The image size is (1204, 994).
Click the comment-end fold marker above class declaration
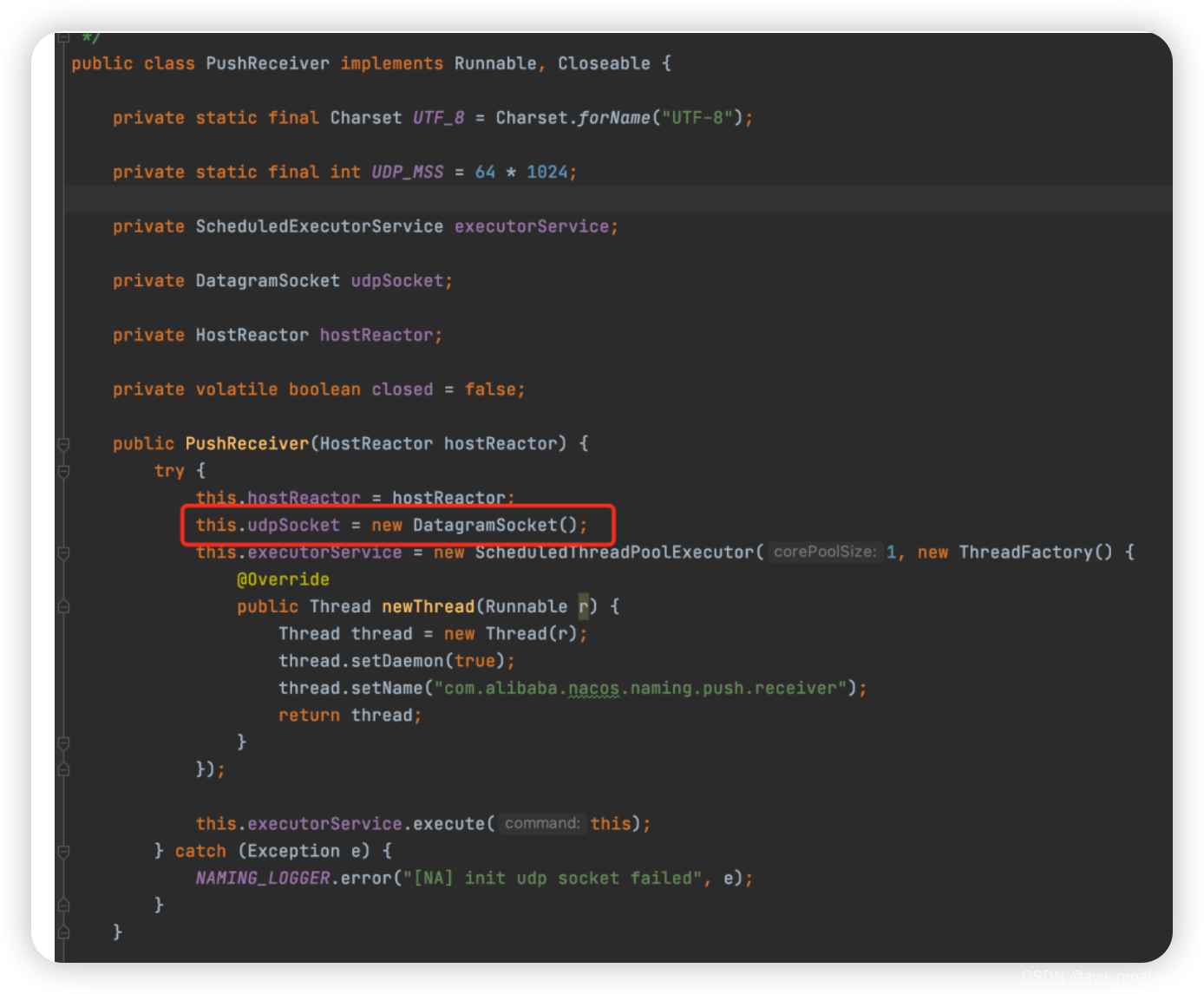click(x=63, y=38)
